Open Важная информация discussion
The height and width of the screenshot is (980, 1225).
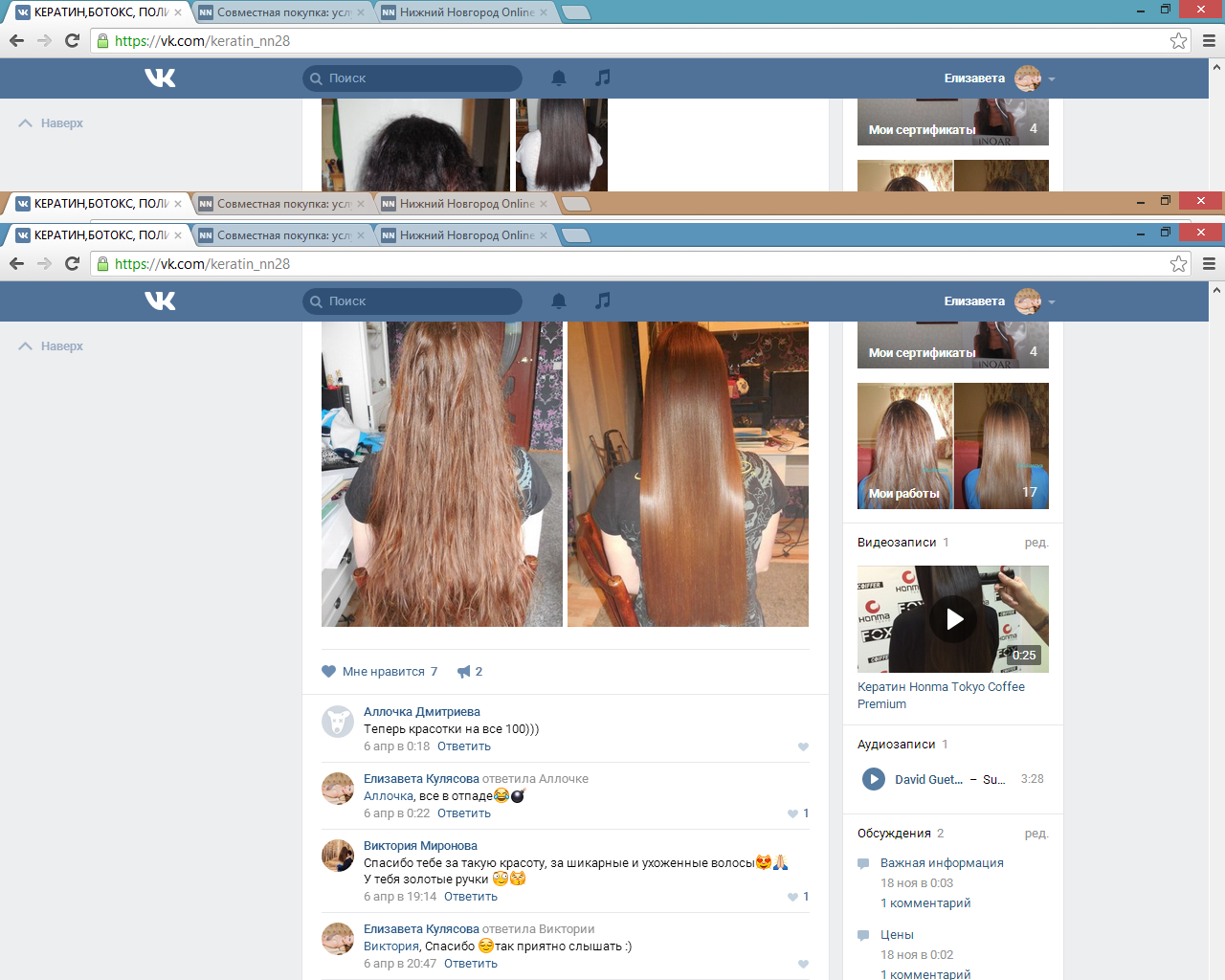pos(942,863)
